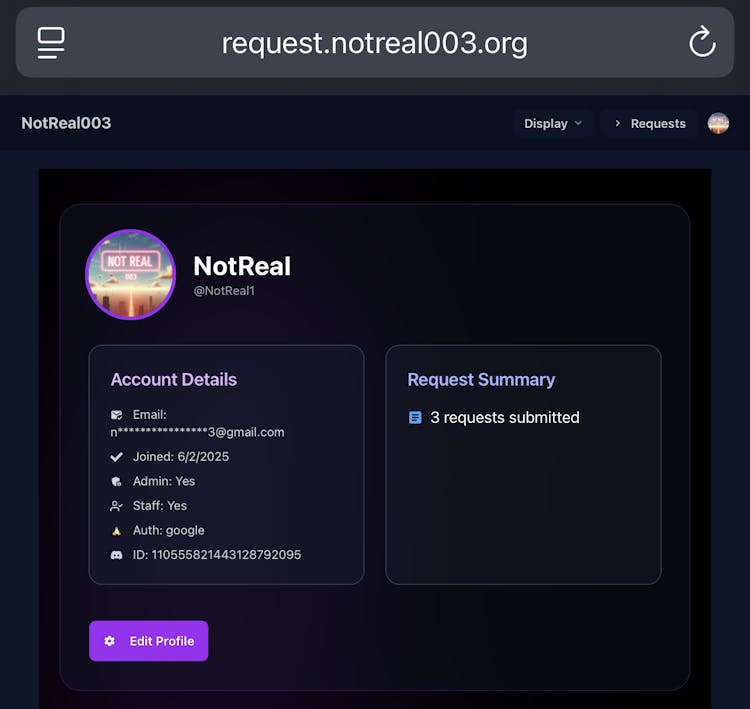Click the gear icon in Edit Profile
Image resolution: width=750 pixels, height=709 pixels.
coord(110,641)
